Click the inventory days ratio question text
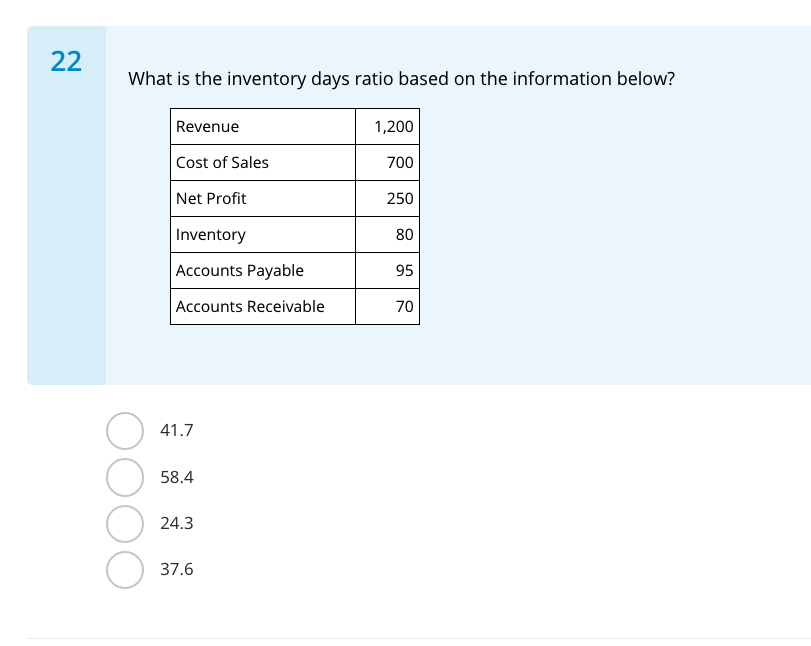 coord(401,79)
